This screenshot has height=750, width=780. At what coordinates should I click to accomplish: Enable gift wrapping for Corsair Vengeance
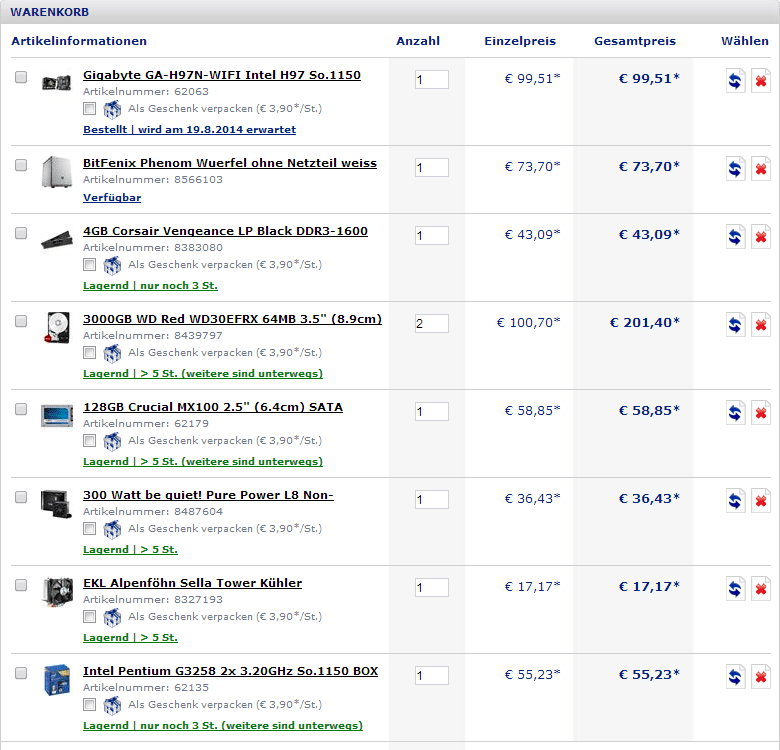tap(90, 265)
